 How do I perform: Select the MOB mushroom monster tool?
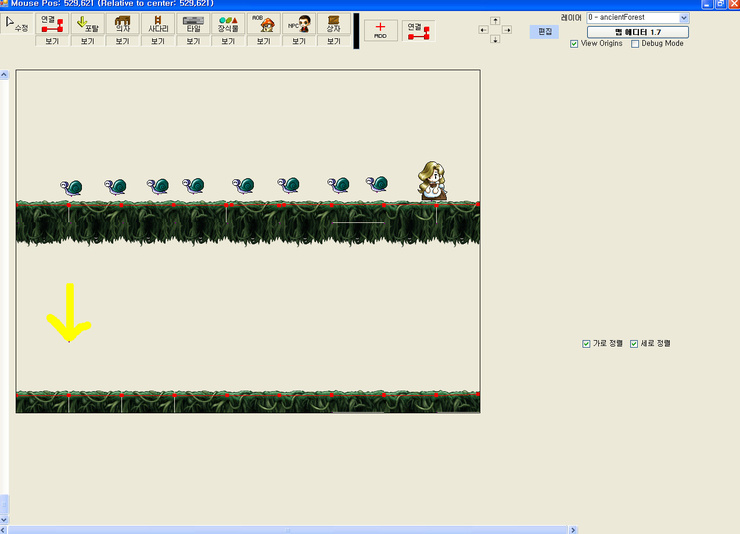[x=264, y=24]
